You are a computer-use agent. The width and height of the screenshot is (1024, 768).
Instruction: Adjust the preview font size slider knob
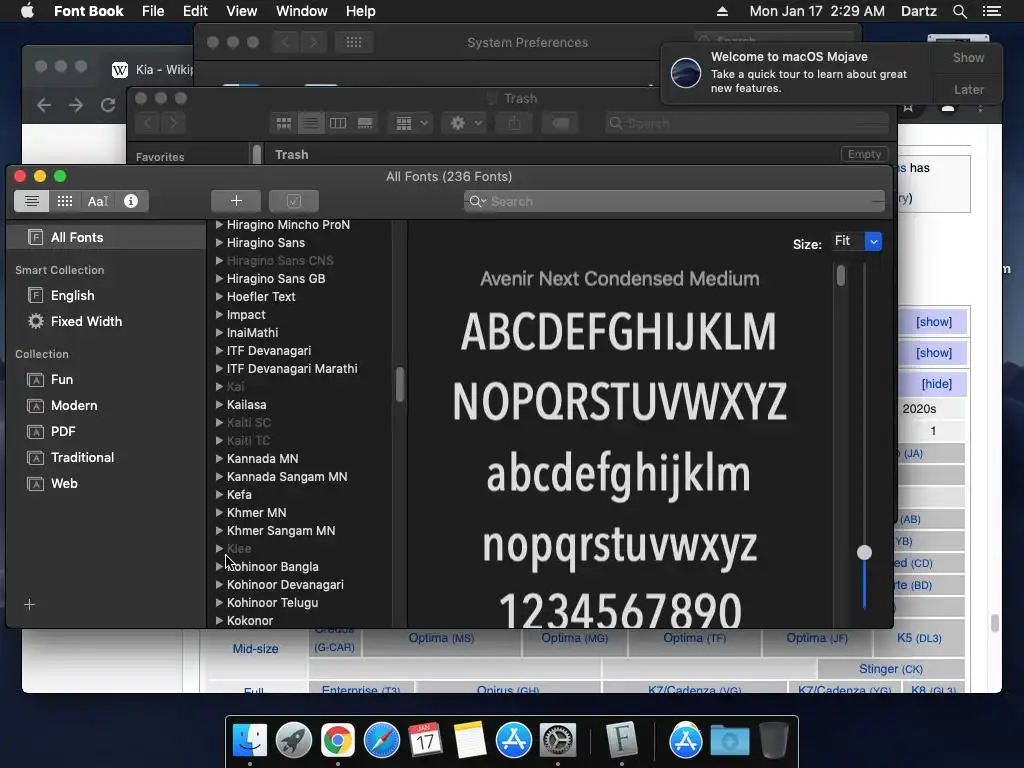pos(864,552)
